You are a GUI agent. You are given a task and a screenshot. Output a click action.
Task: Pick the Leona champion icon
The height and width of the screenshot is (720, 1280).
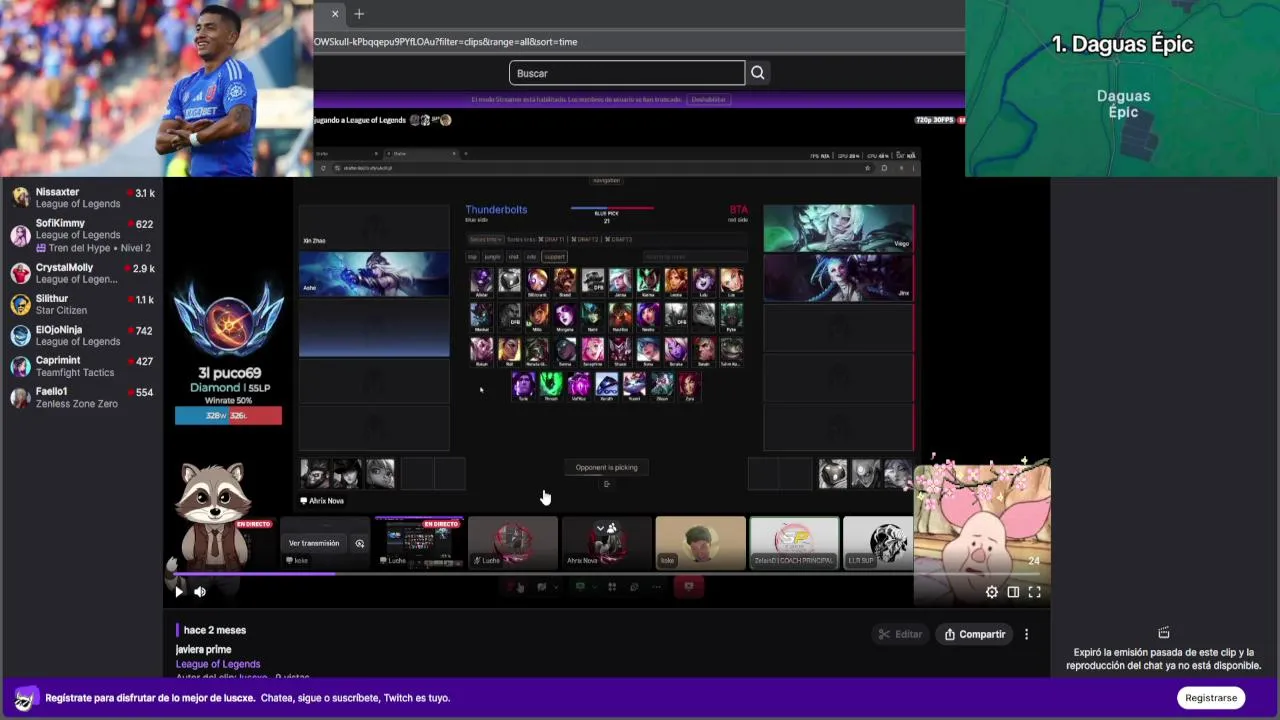[676, 281]
